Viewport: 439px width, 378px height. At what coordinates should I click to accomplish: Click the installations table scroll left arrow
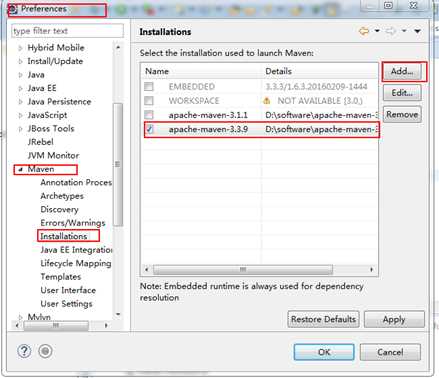coord(147,269)
